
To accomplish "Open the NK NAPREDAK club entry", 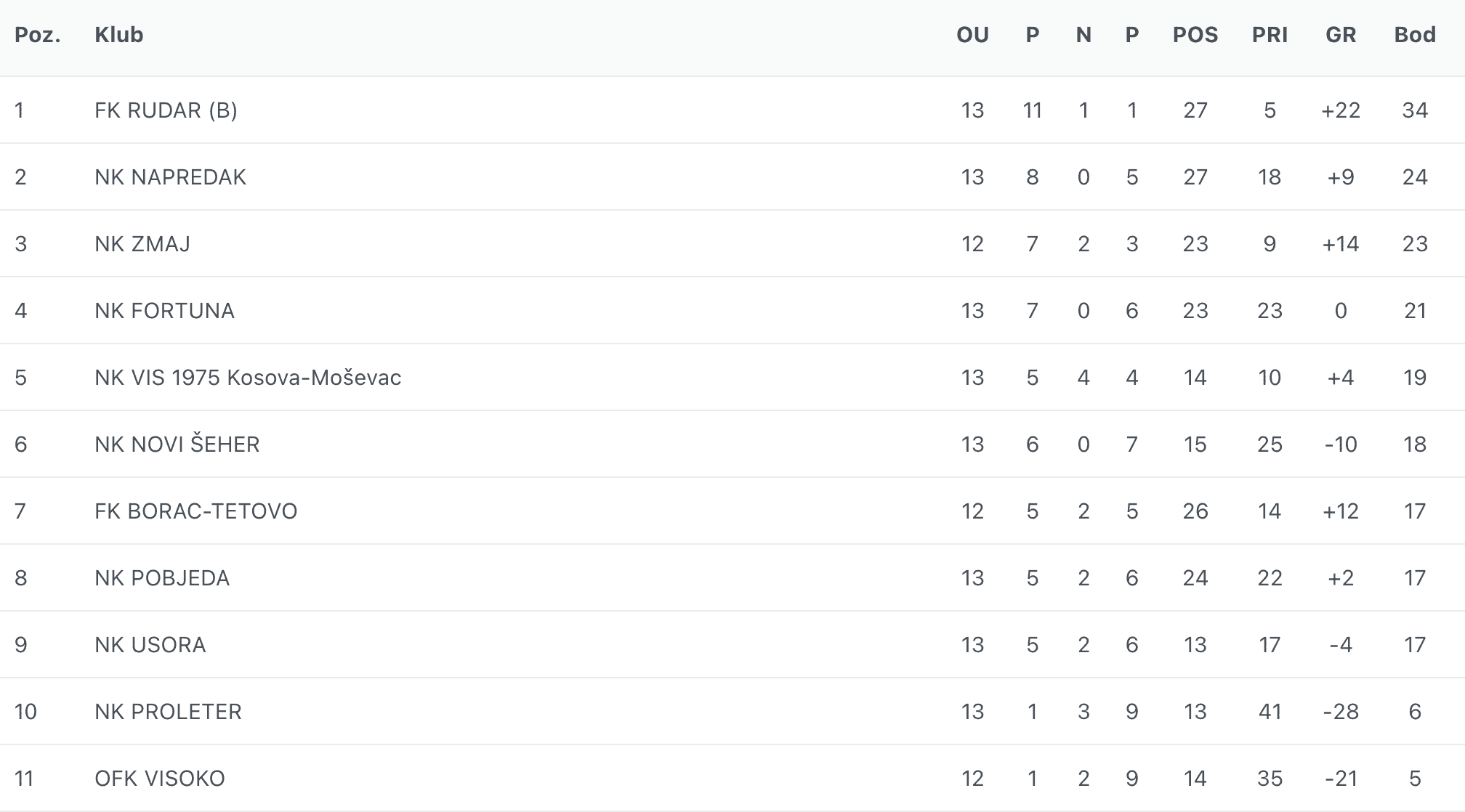I will pos(170,177).
